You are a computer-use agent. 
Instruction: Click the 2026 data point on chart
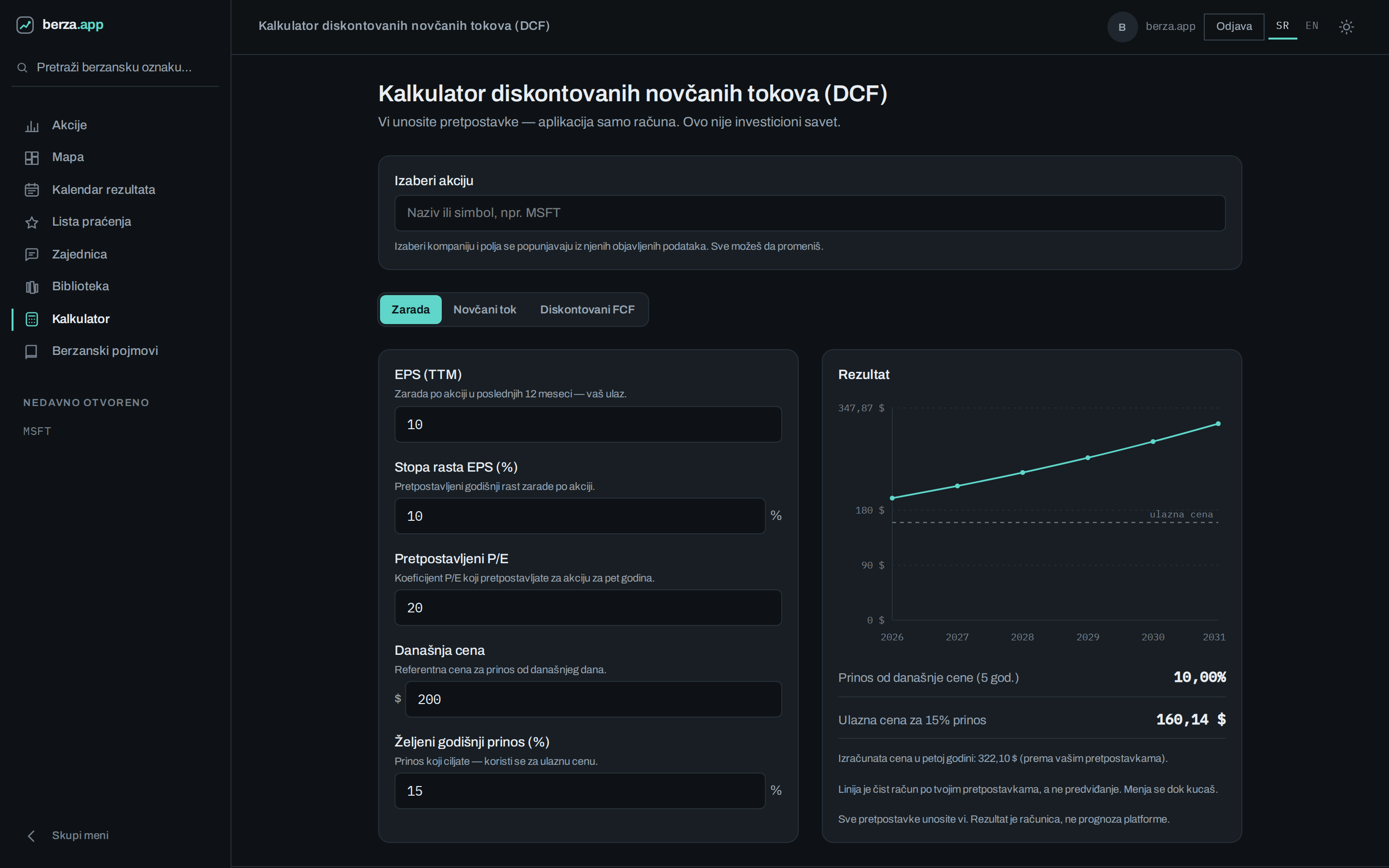(892, 498)
